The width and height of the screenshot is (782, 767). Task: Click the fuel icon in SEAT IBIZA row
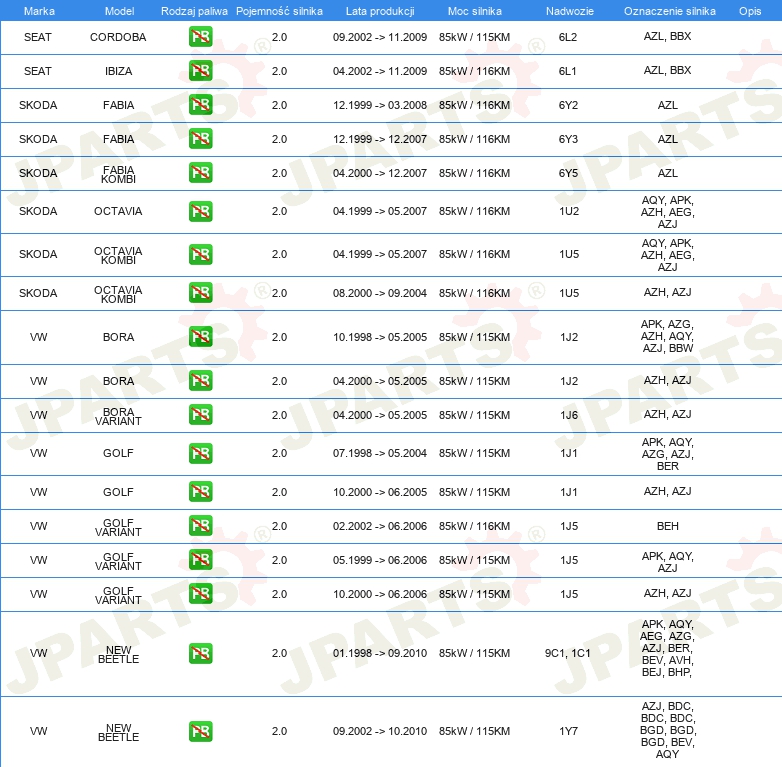coord(200,71)
